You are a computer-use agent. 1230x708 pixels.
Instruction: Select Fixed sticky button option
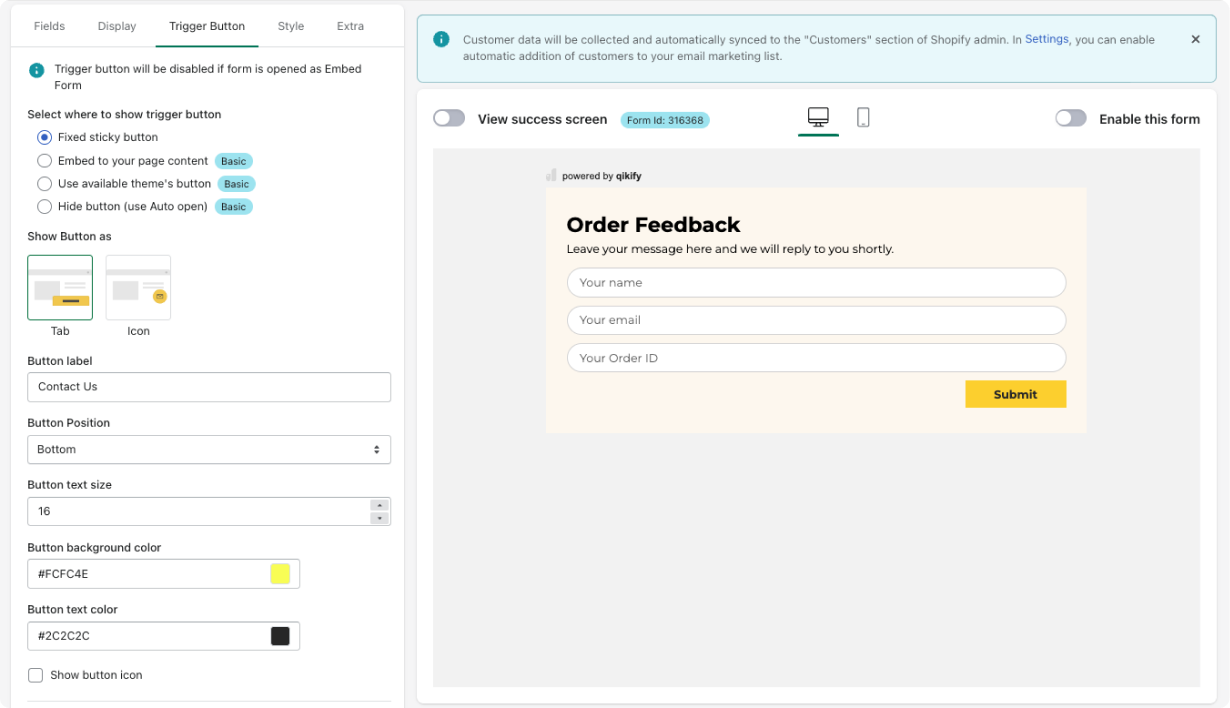pyautogui.click(x=44, y=137)
